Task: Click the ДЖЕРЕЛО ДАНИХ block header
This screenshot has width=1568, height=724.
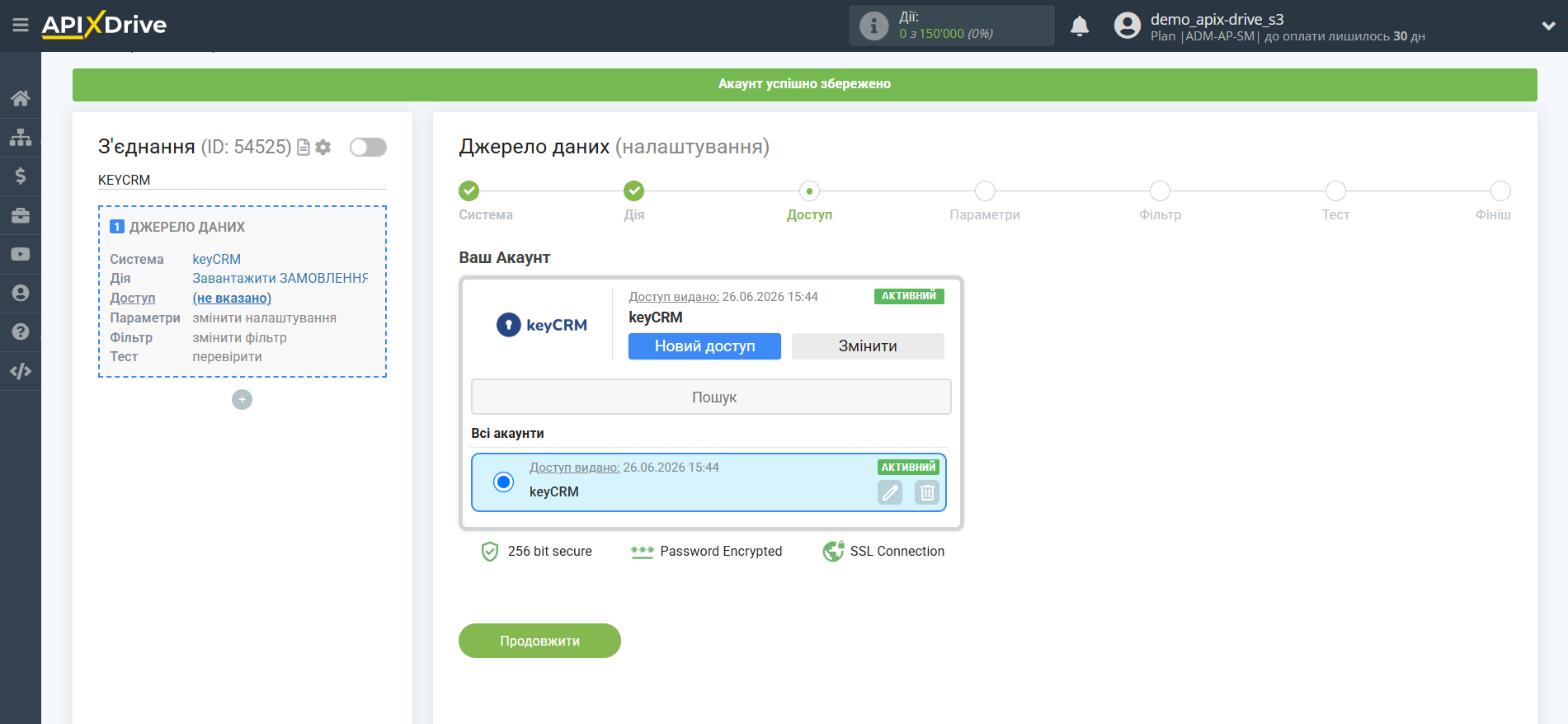Action: click(x=187, y=227)
